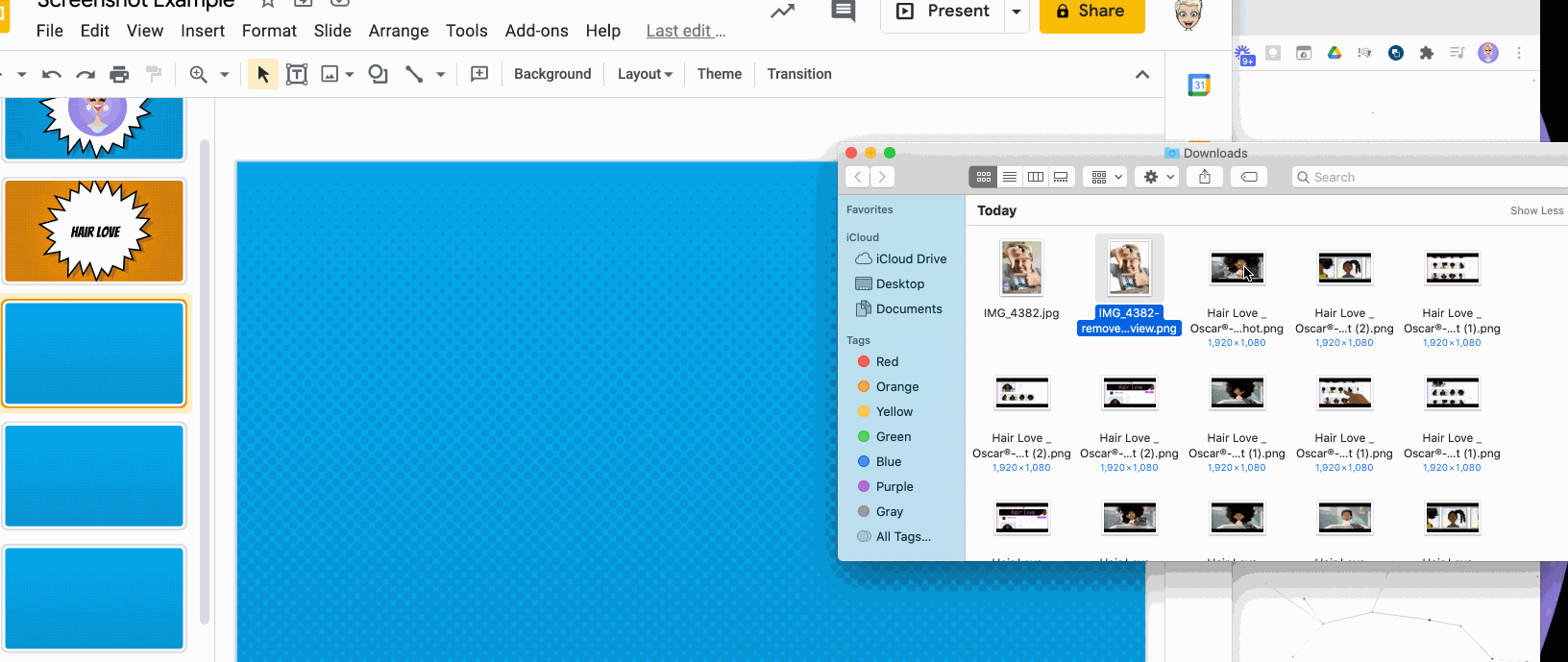
Task: Click the Finder Edit Tags icon
Action: (1249, 177)
